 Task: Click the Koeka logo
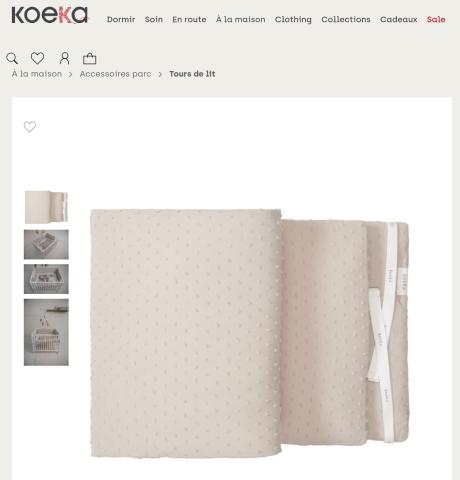(50, 15)
